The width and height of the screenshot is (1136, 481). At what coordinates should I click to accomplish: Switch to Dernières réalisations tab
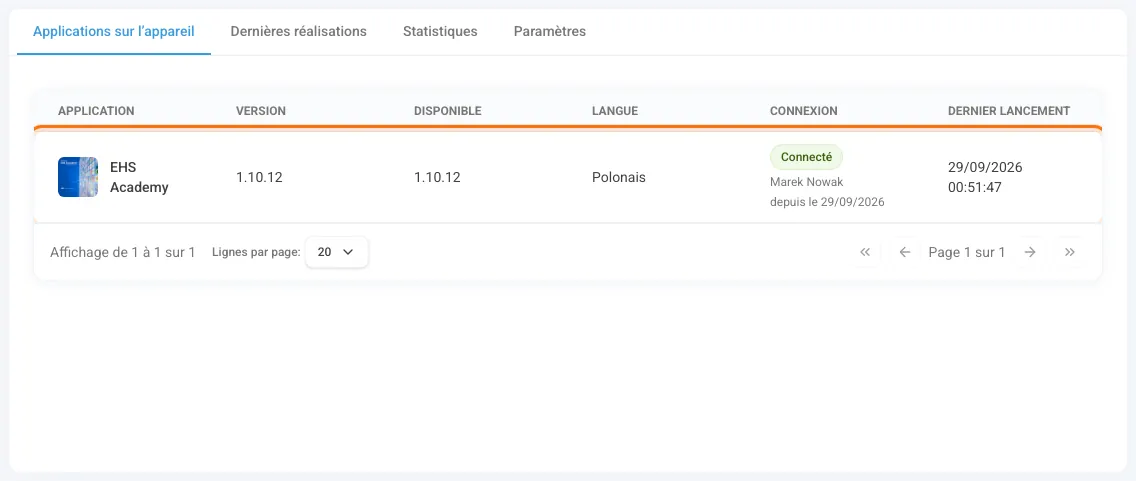click(x=298, y=31)
